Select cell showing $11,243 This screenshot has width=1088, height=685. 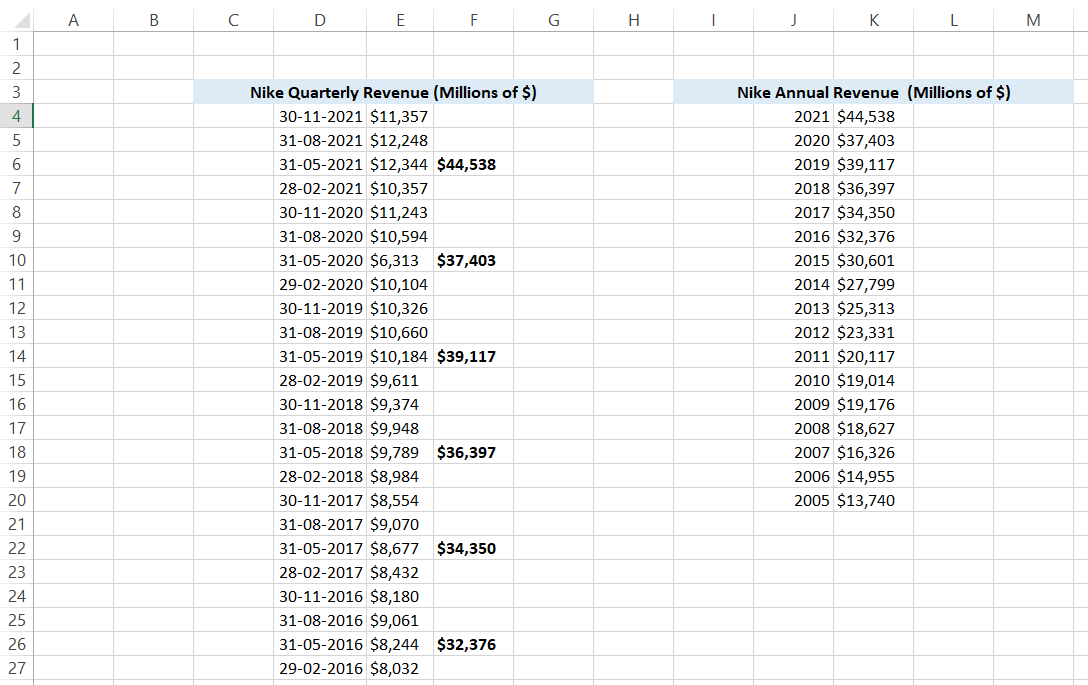(400, 212)
